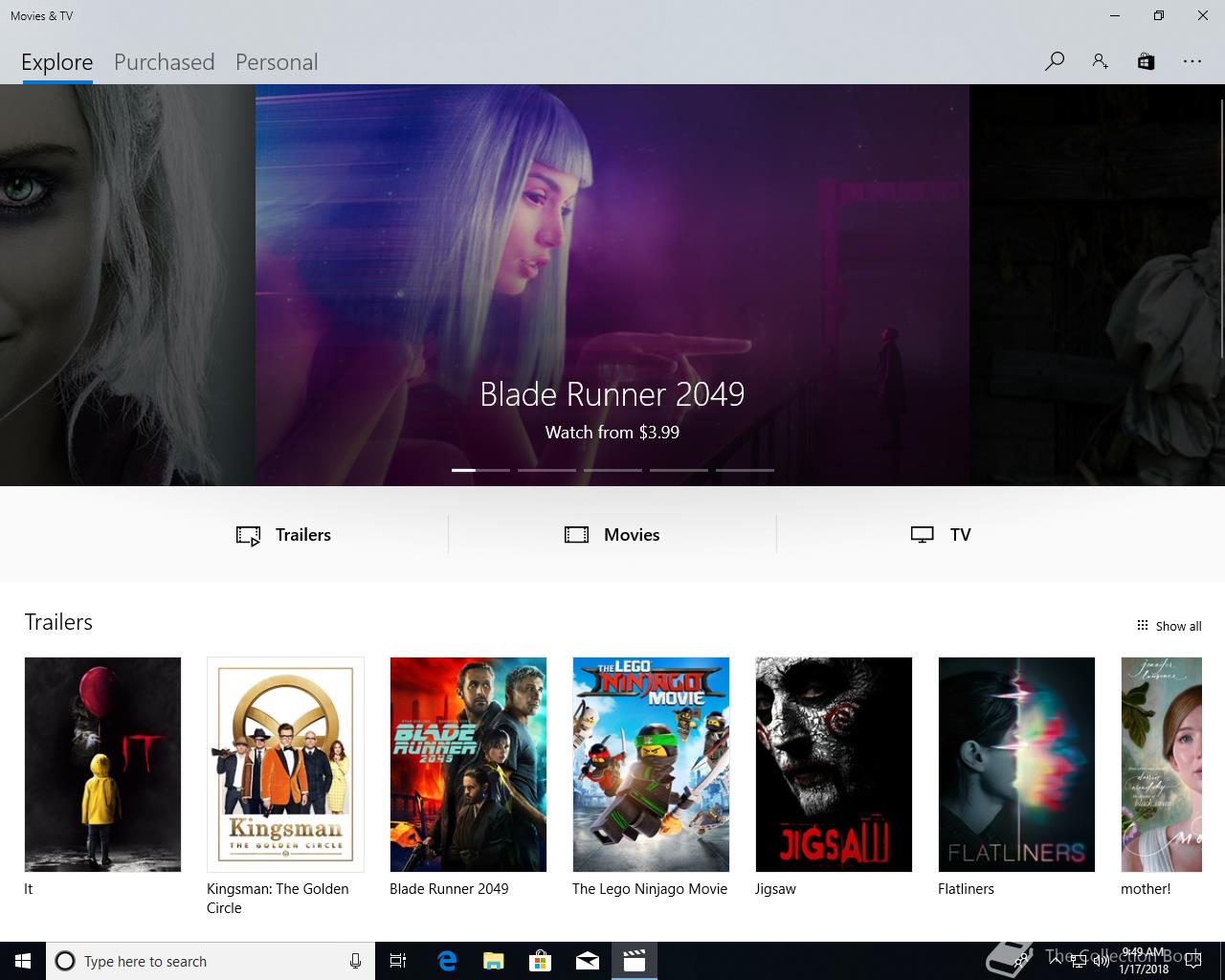This screenshot has width=1225, height=980.
Task: Click the taskbar microphone icon
Action: coord(355,961)
